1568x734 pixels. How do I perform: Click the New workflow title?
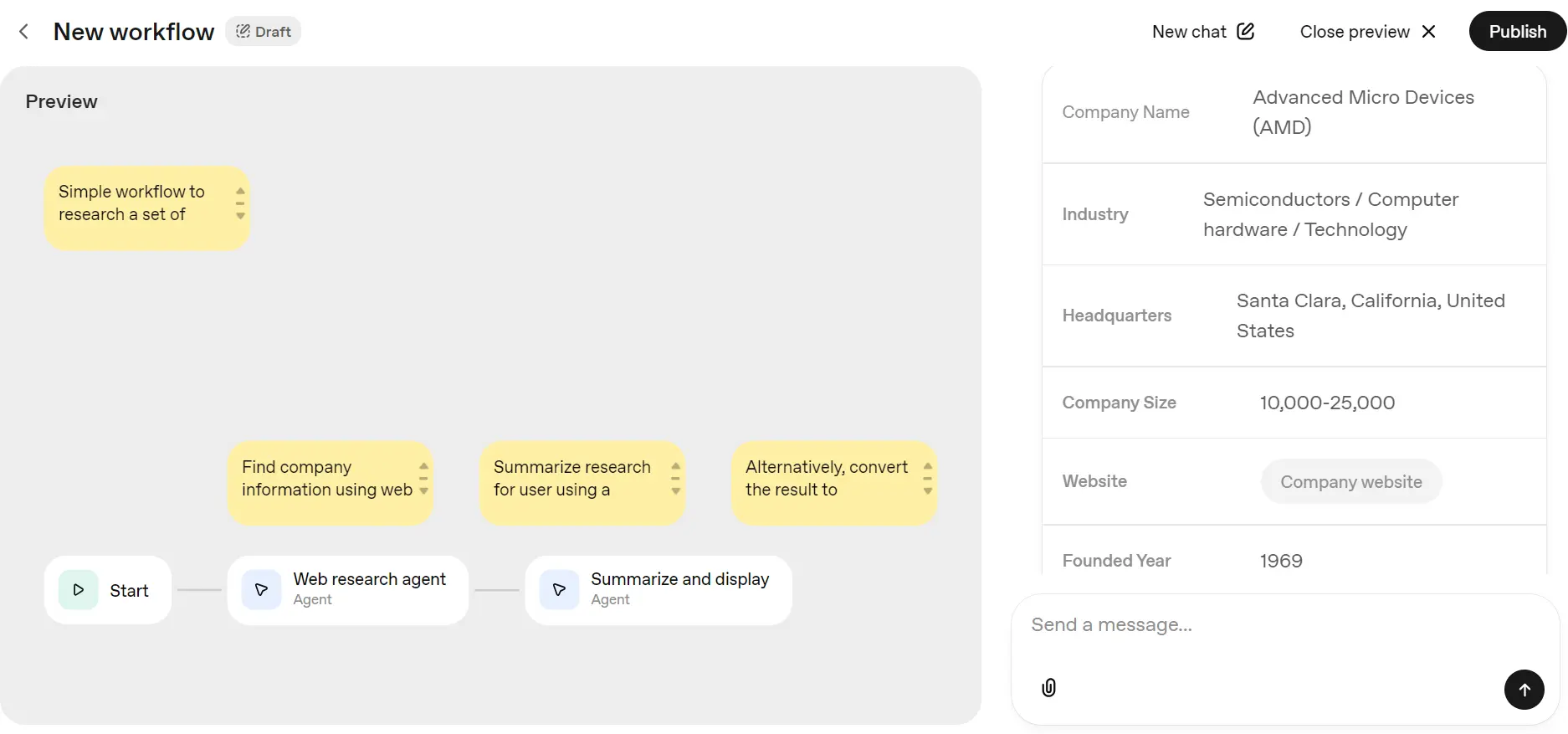[x=134, y=32]
